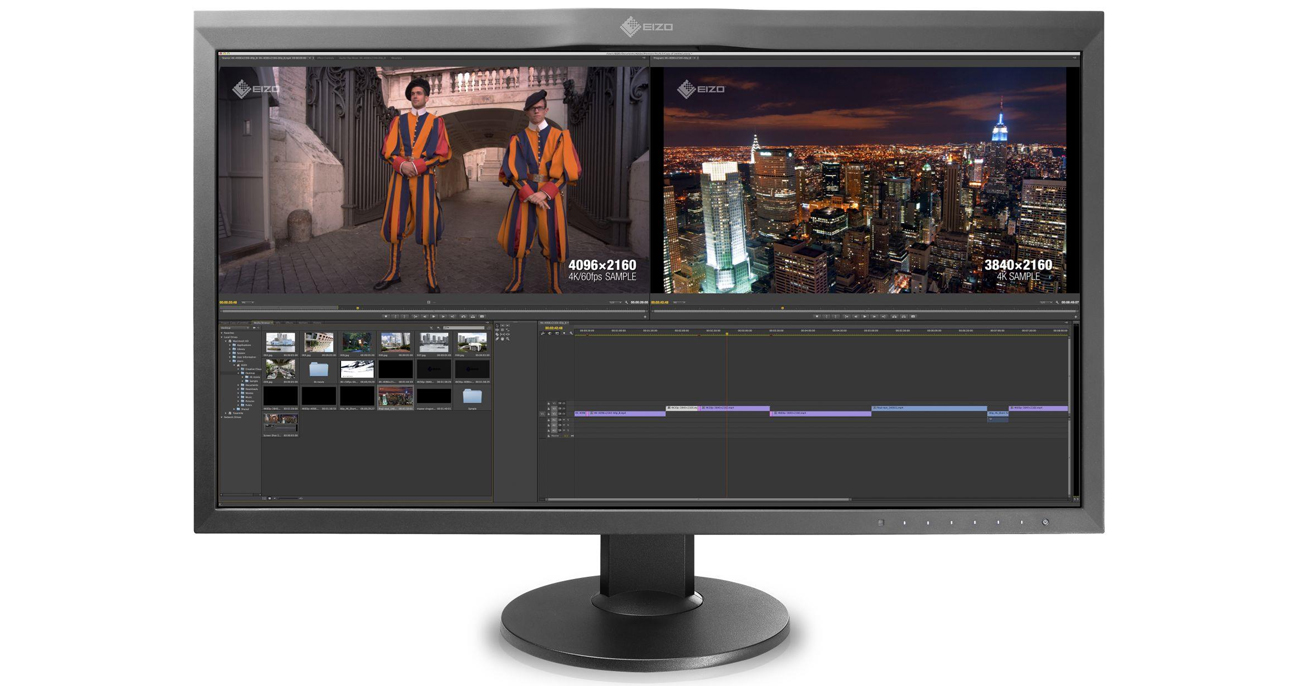Switch to the Info tab

278,322
